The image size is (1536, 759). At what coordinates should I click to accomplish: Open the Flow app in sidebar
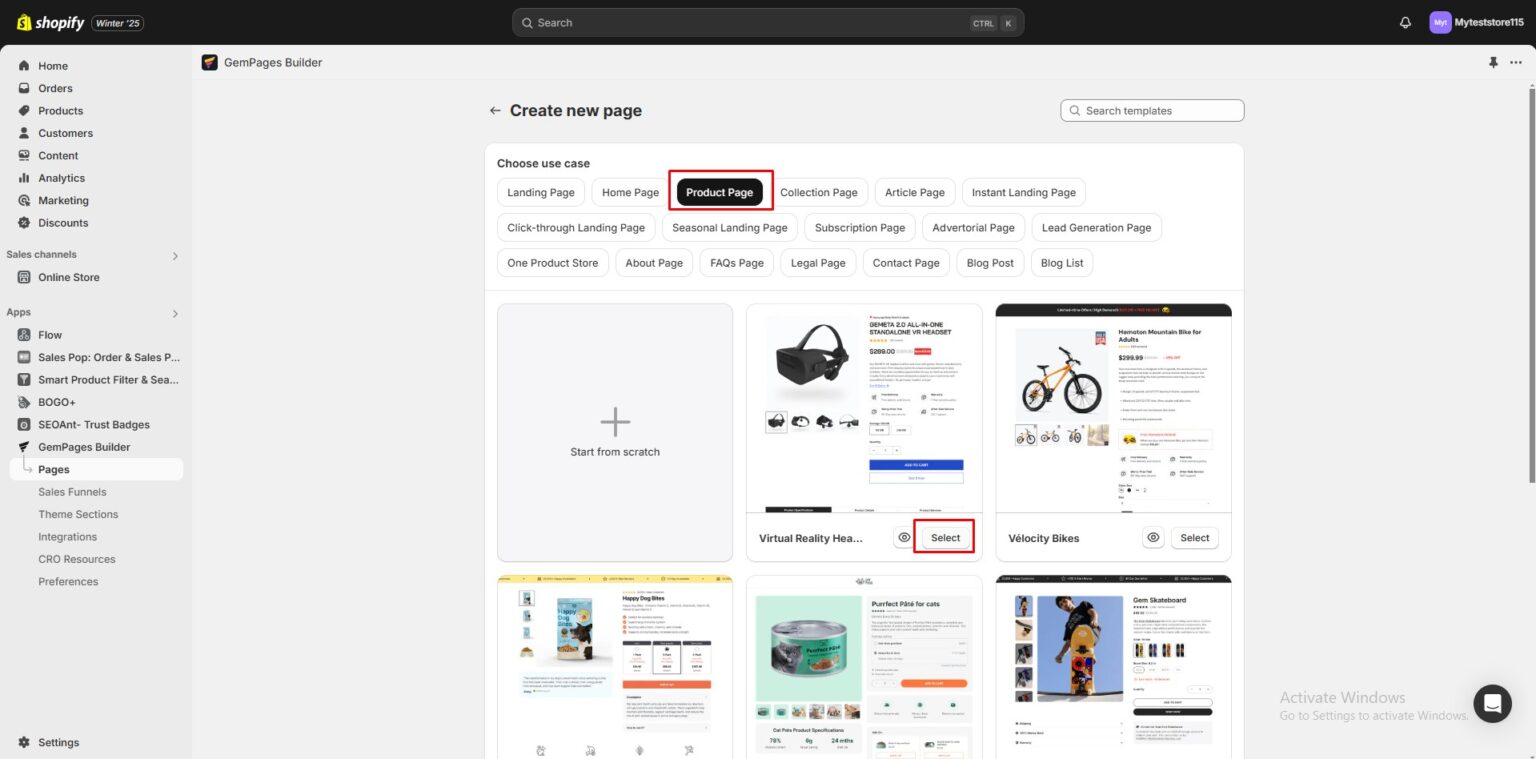pos(48,334)
